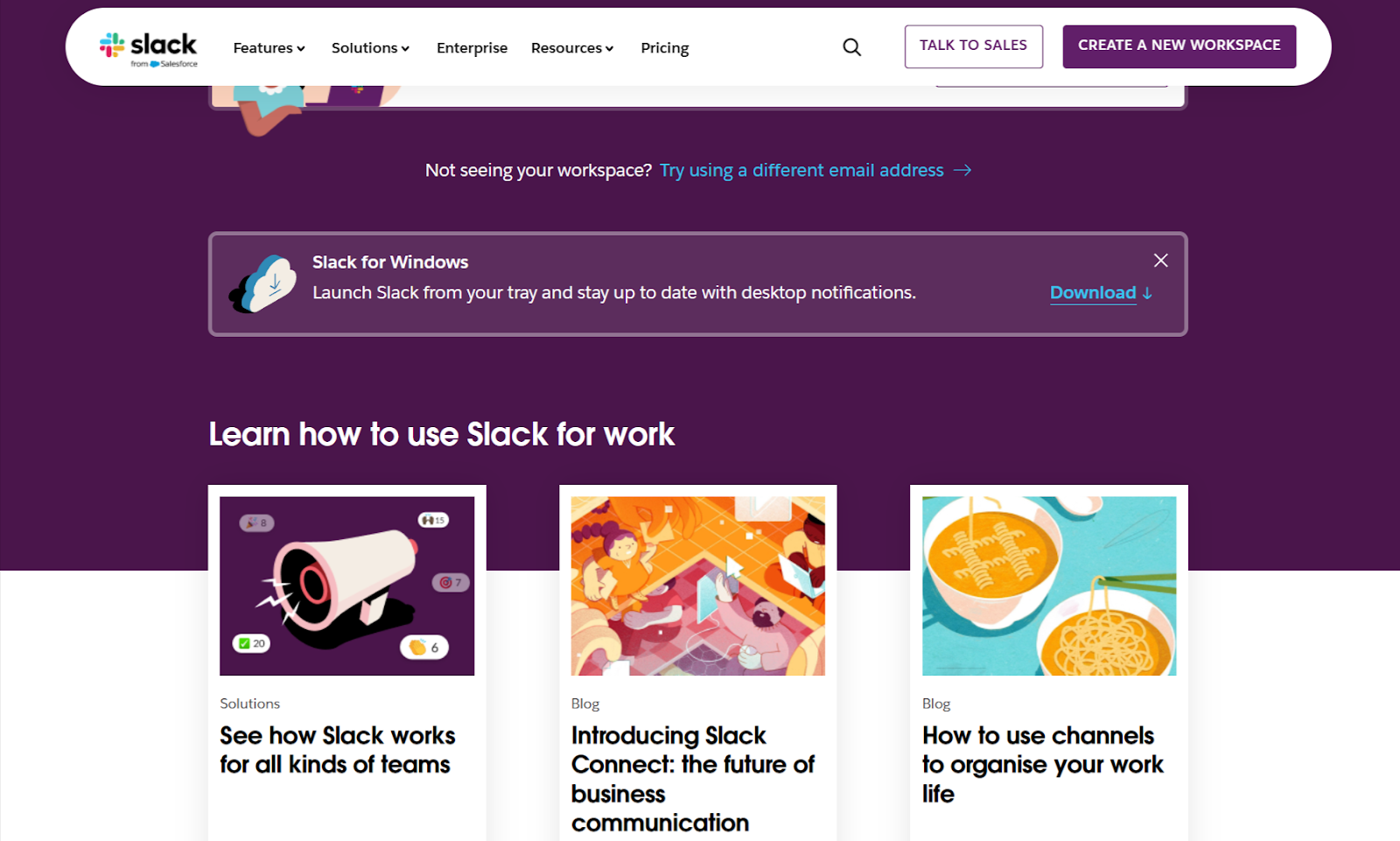Expand the Features dropdown menu
This screenshot has height=841, width=1400.
point(269,48)
